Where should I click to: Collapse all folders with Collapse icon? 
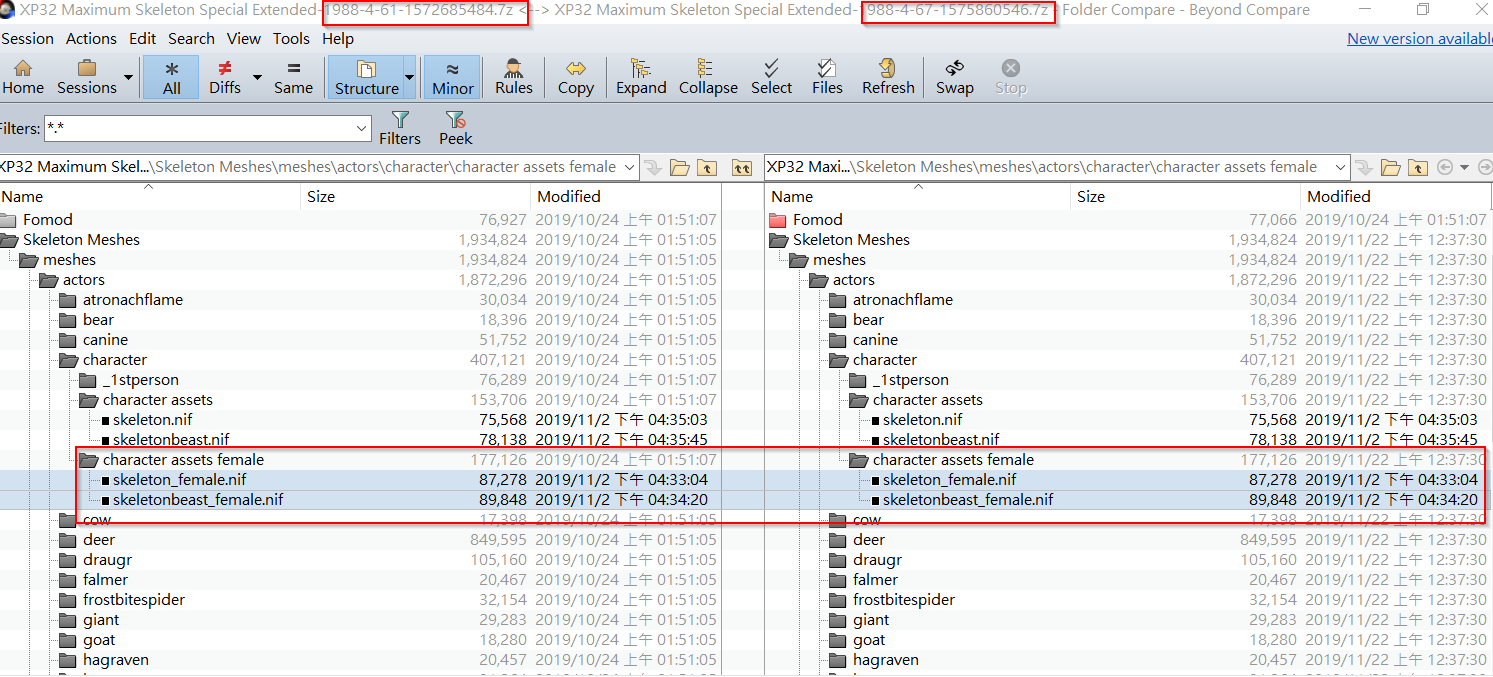click(708, 76)
